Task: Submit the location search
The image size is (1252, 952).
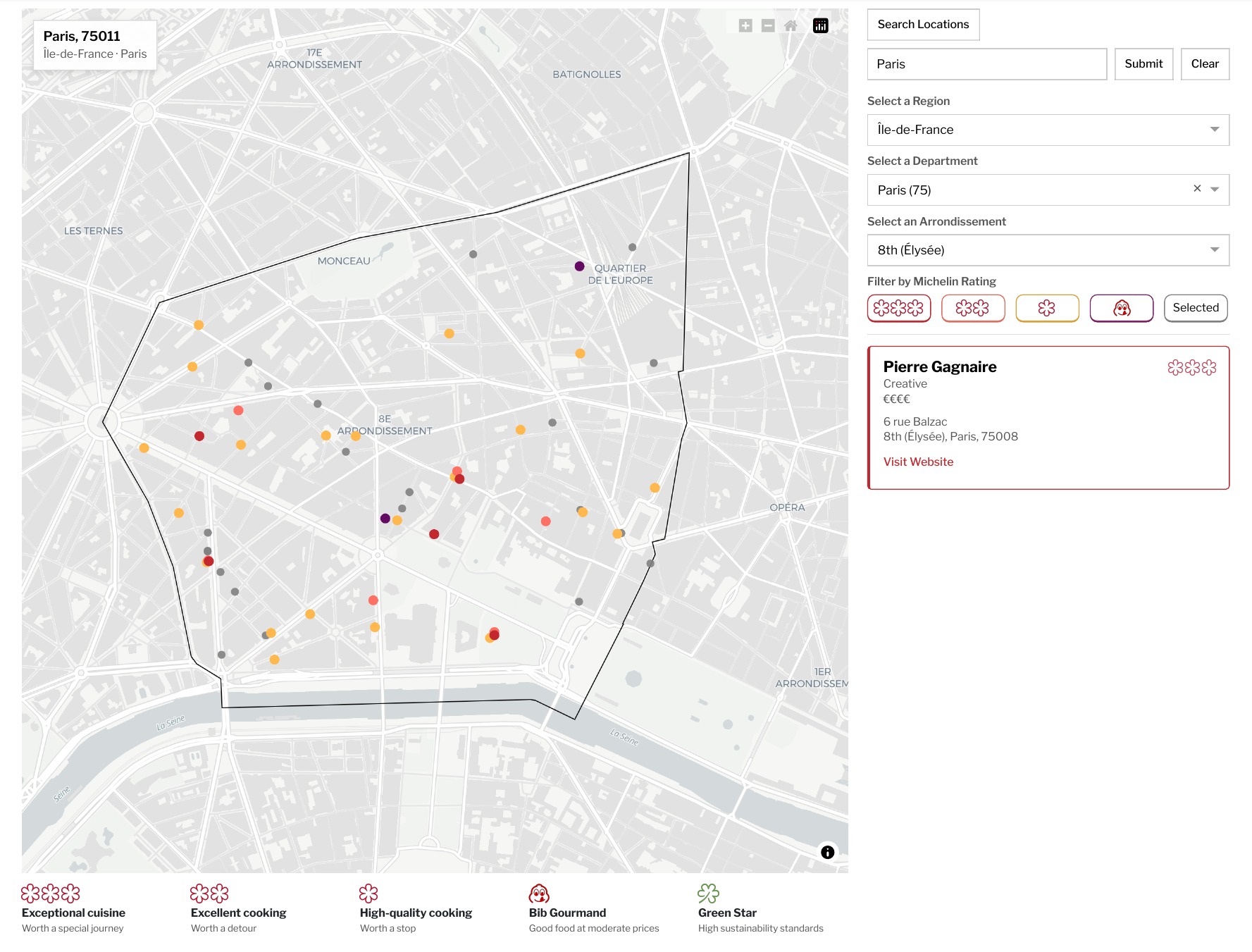Action: coord(1143,64)
